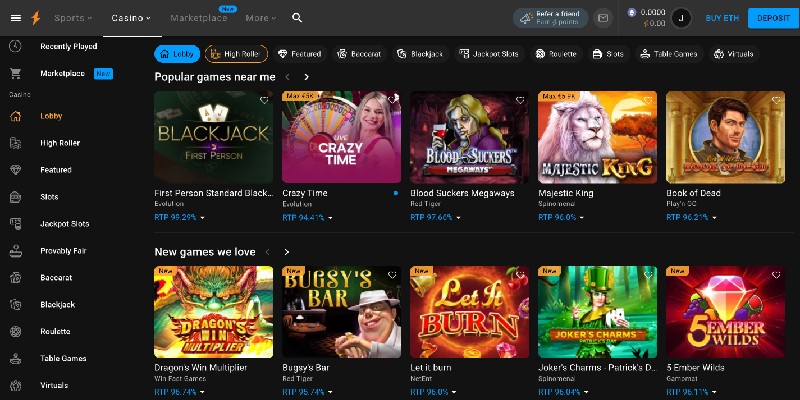Click the Virtuals sidebar icon

[15, 386]
